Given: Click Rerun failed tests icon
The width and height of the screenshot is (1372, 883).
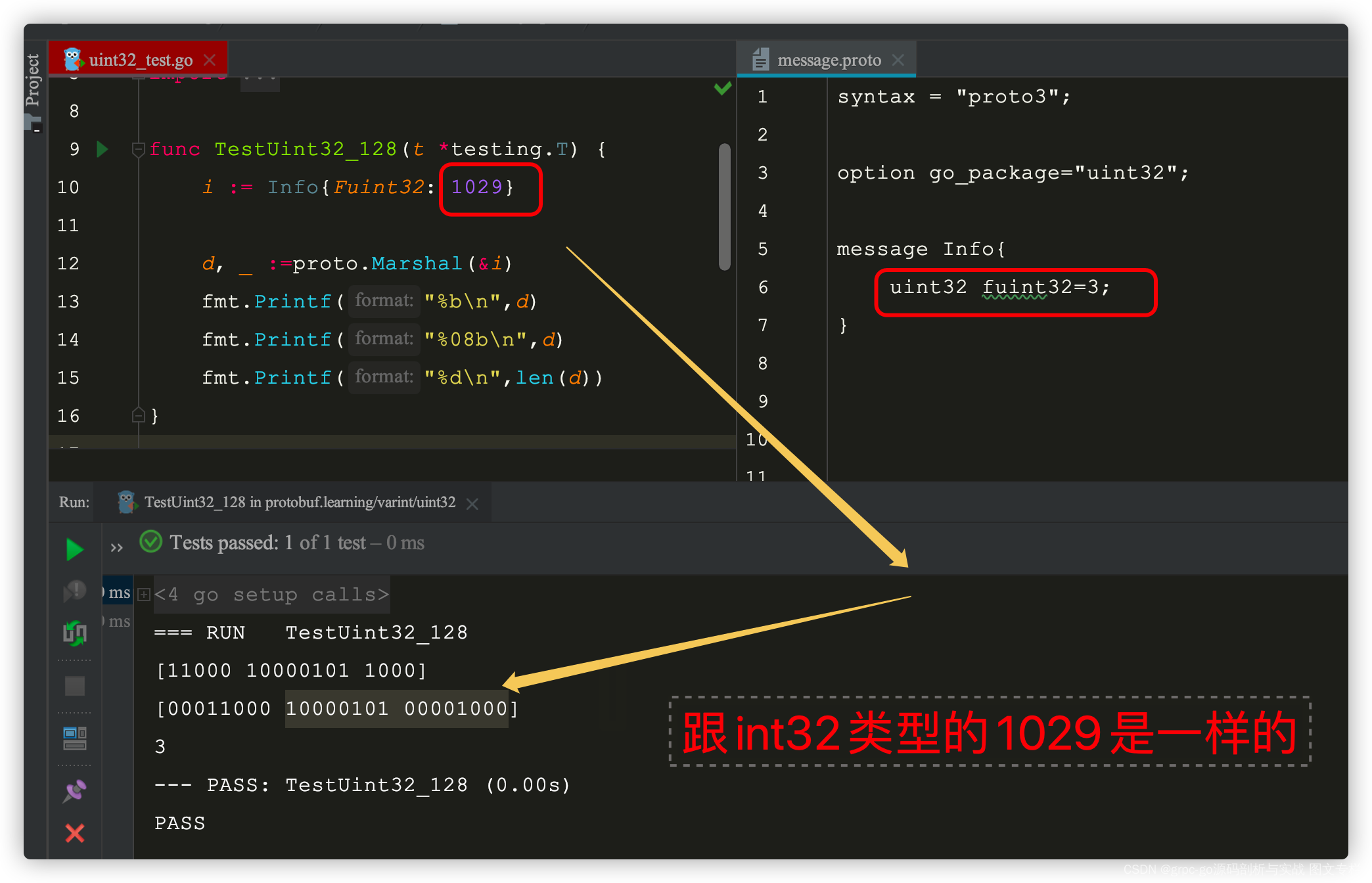Looking at the screenshot, I should 75,591.
